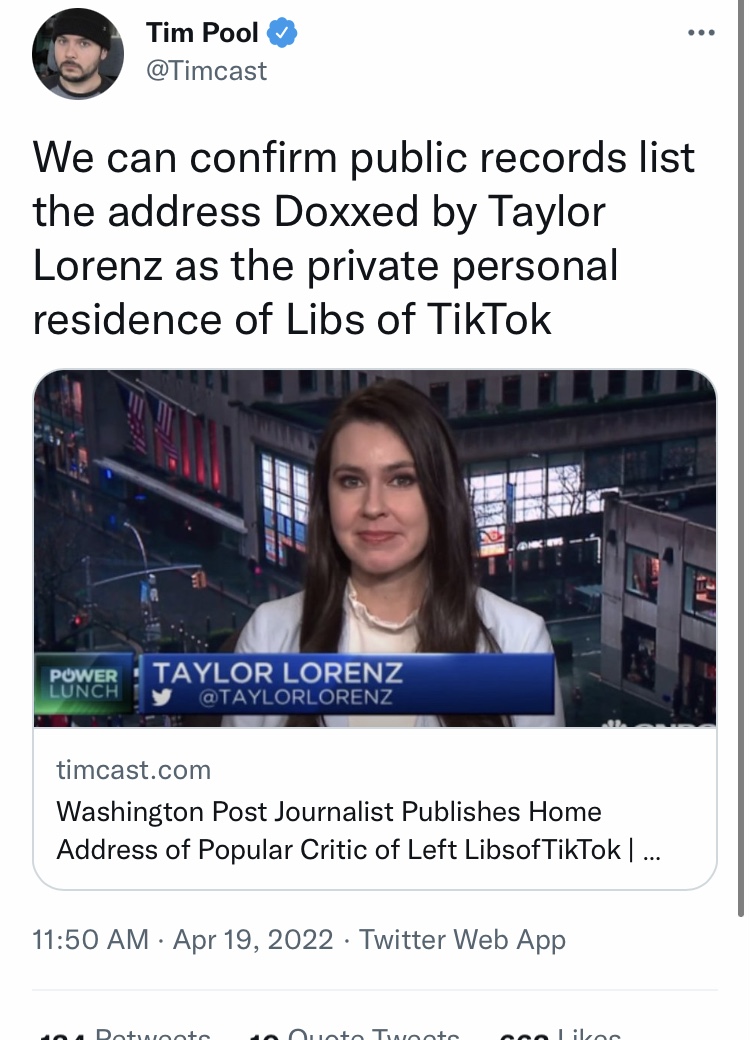
Task: Click the @TAYLORLORENZ handle in the chyron
Action: (x=295, y=697)
